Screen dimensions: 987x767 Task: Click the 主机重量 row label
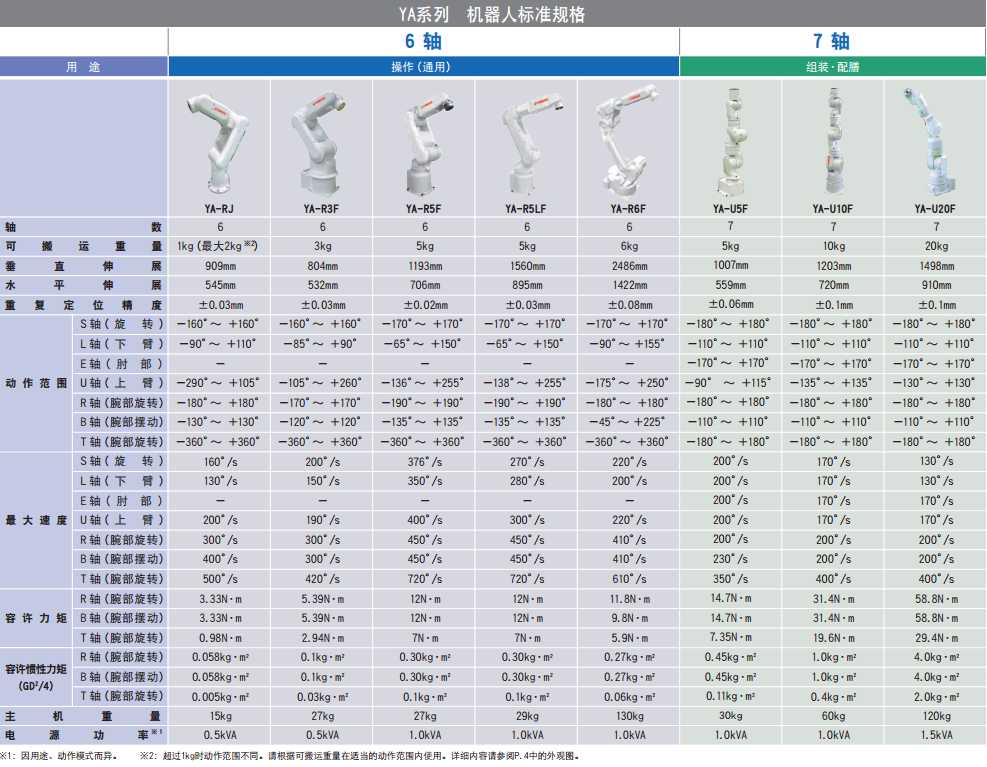(x=84, y=716)
